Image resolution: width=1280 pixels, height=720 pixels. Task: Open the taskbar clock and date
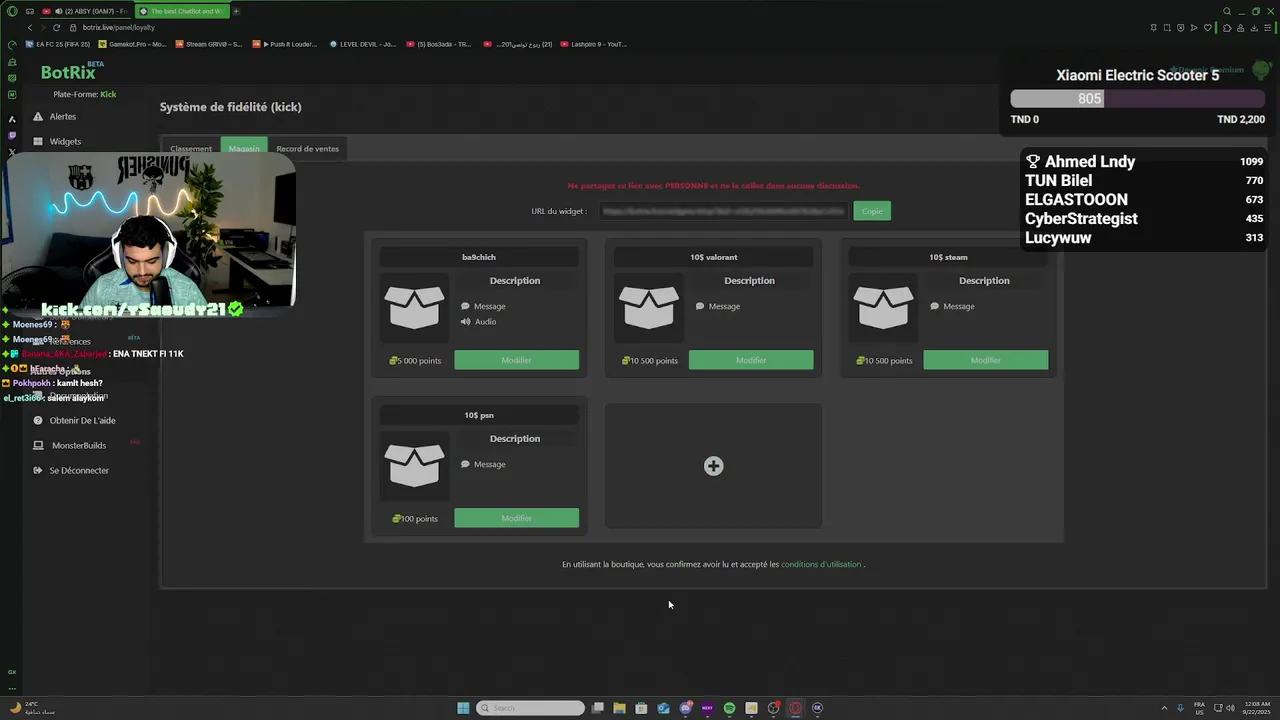click(1256, 708)
